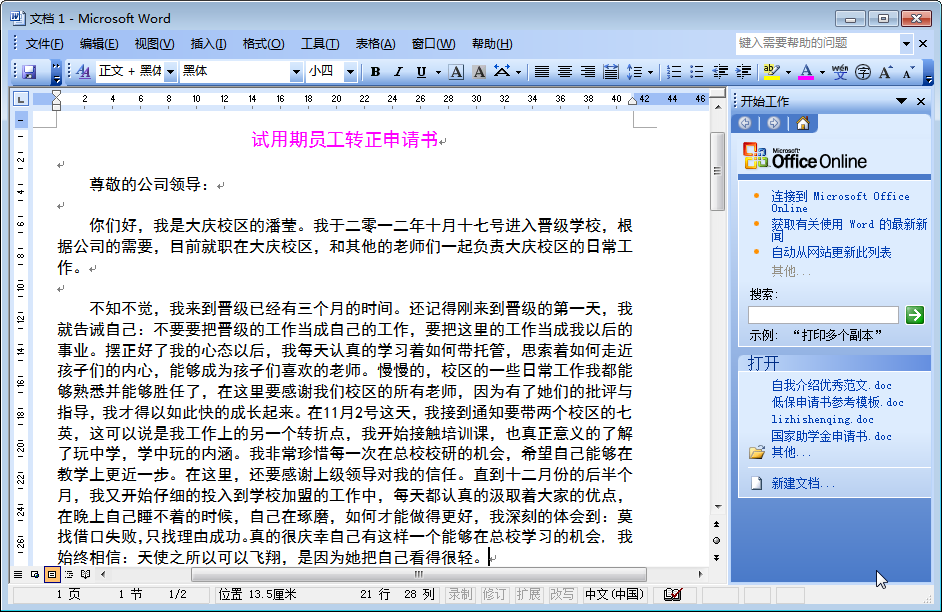This screenshot has height=612, width=942.
Task: Click the Save icon in toolbar
Action: [29, 72]
